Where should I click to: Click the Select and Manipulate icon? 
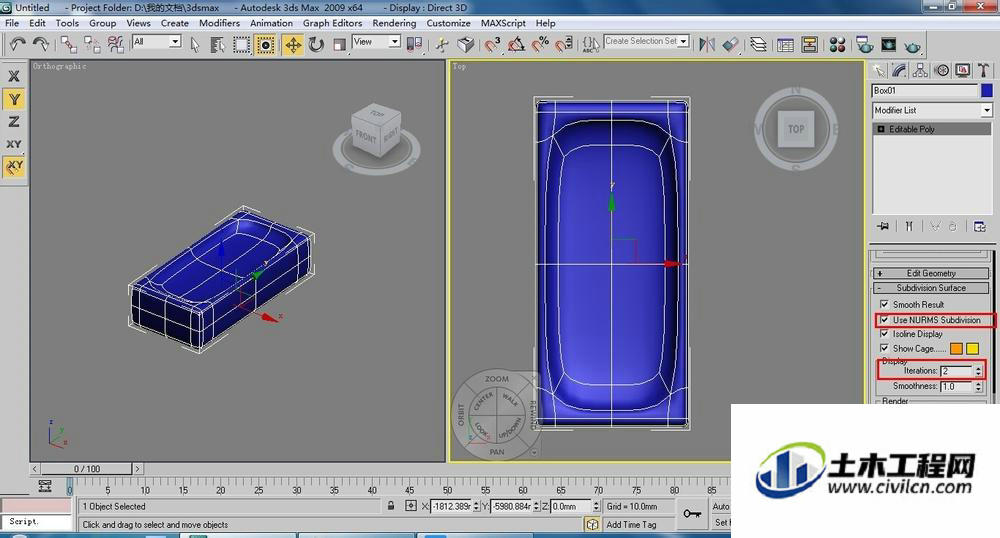(x=442, y=45)
